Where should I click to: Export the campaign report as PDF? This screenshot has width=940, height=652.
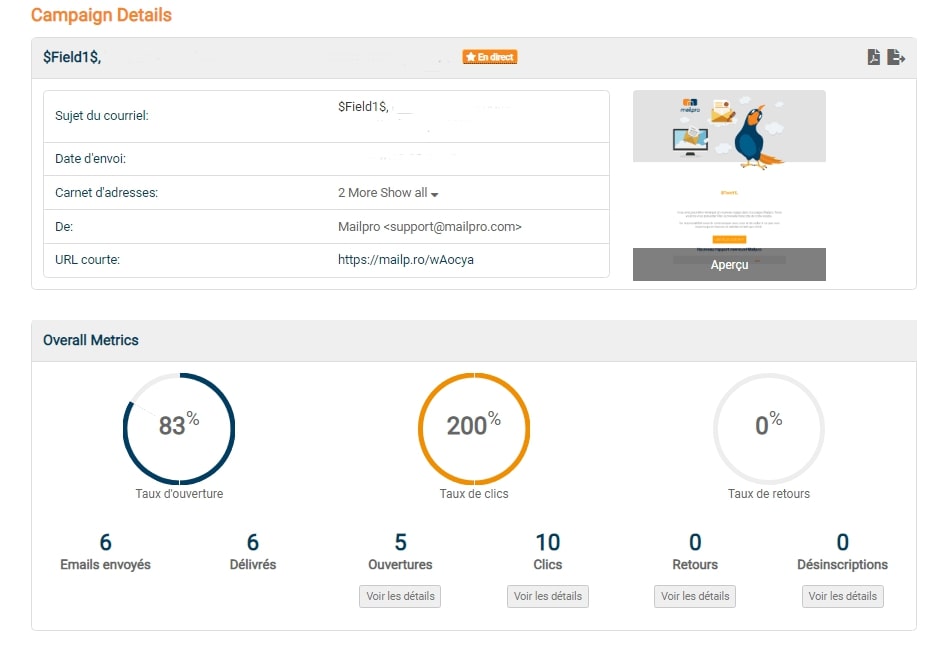[875, 57]
